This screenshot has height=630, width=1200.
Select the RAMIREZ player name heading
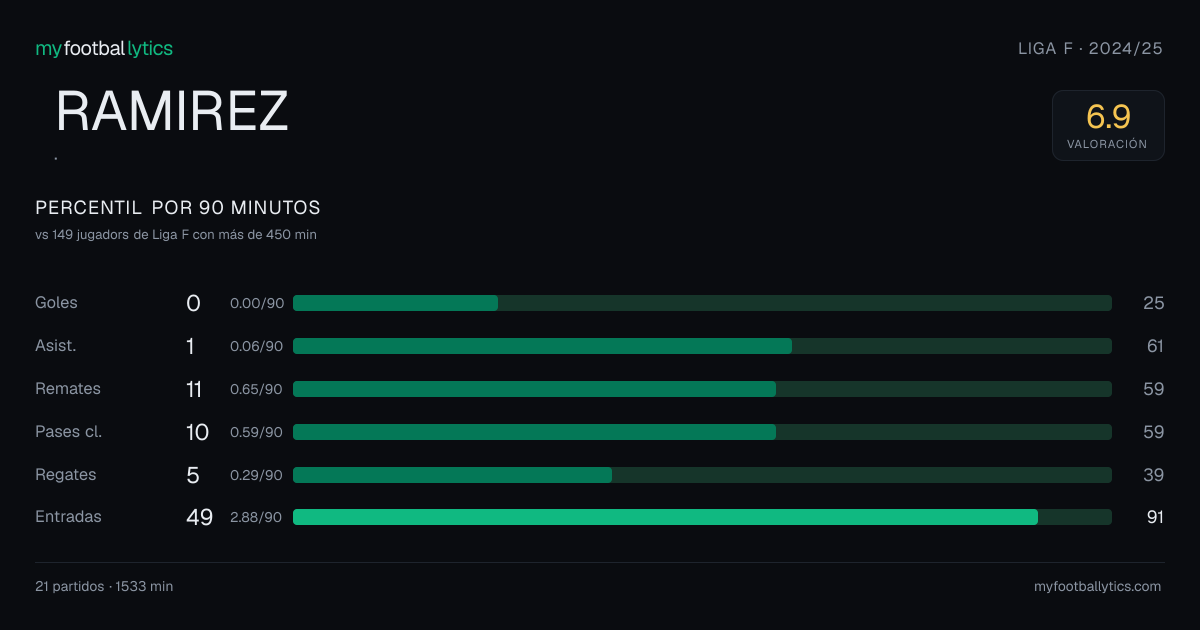172,111
